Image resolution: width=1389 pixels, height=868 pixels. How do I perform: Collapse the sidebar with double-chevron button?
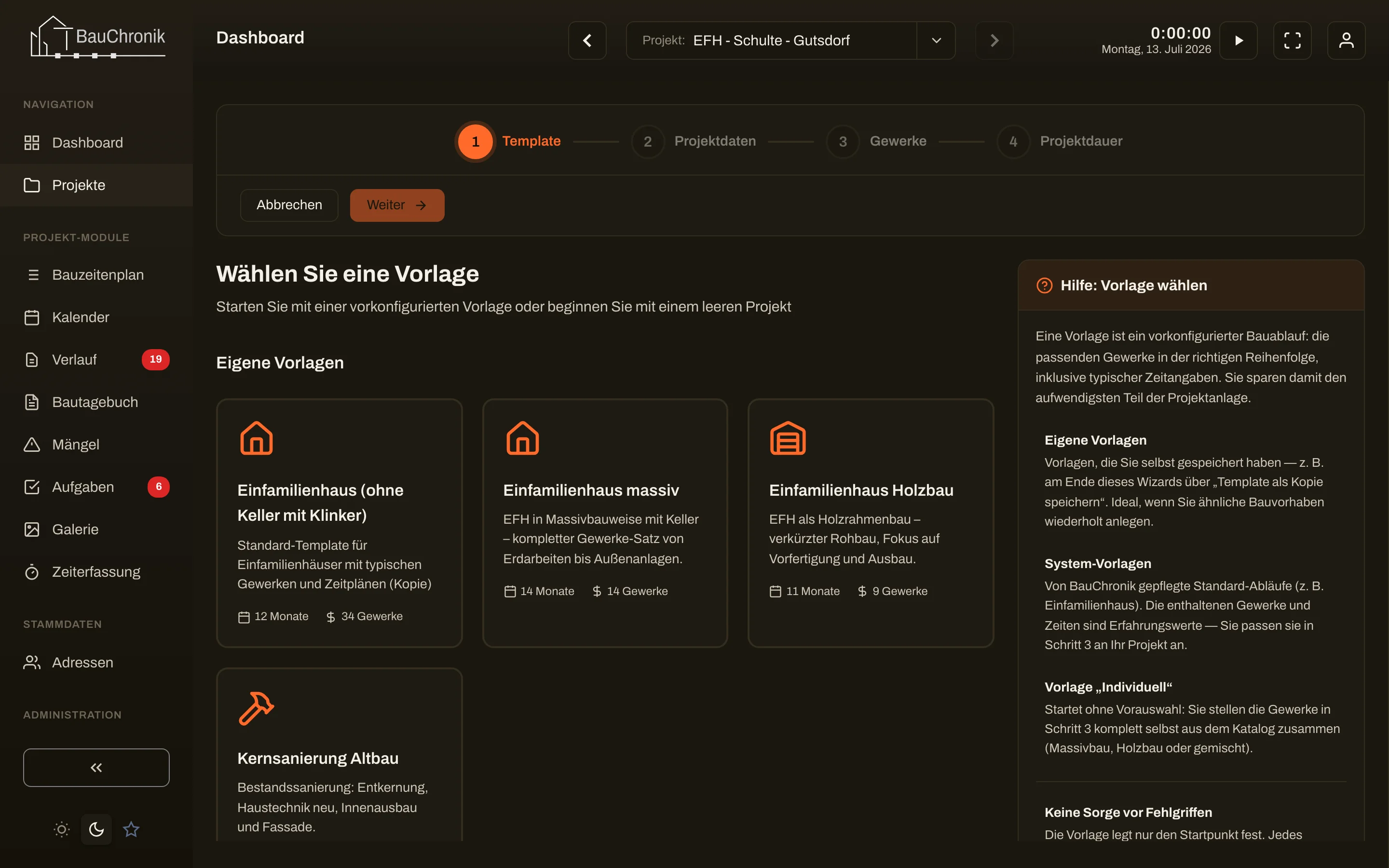click(x=96, y=768)
